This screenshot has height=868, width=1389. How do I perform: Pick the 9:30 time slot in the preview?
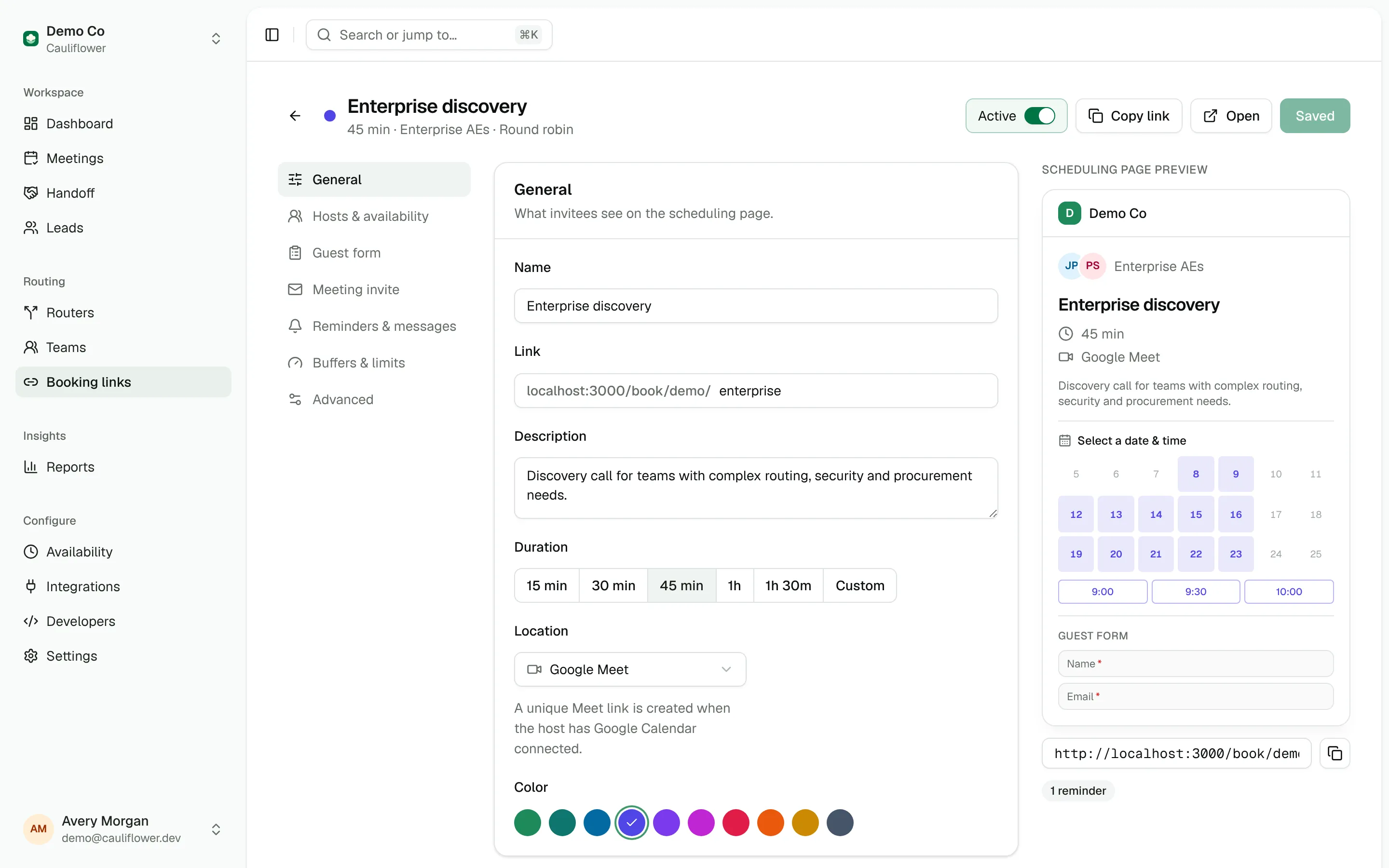[1196, 592]
